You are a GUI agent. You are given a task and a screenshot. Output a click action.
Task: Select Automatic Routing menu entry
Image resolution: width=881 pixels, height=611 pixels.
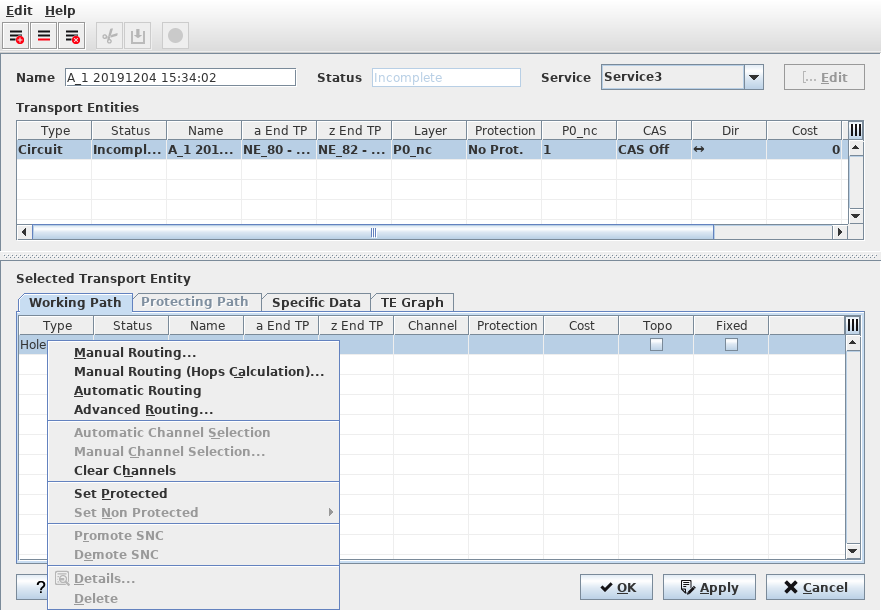(x=138, y=391)
